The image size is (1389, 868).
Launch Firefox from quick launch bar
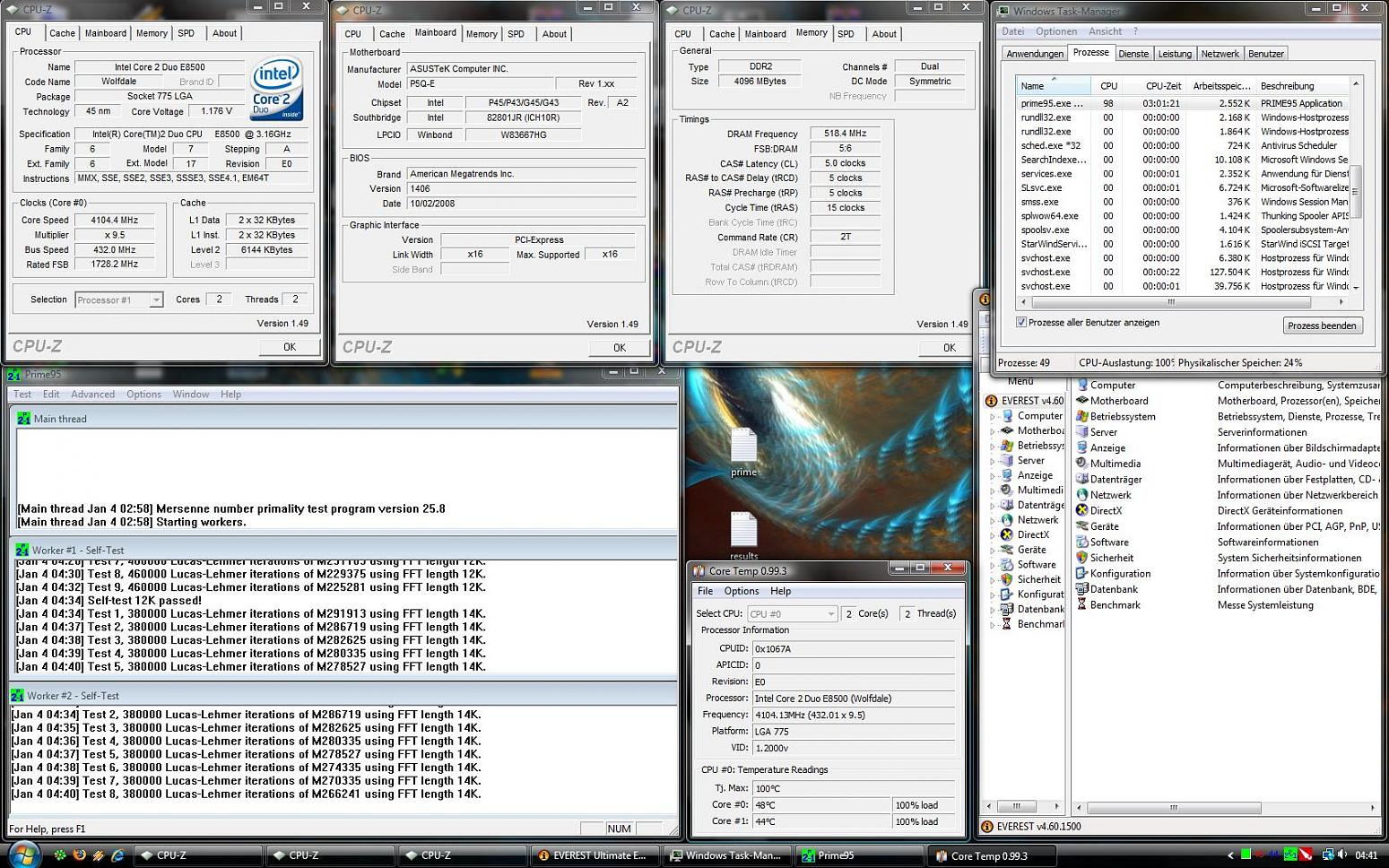coord(79,855)
